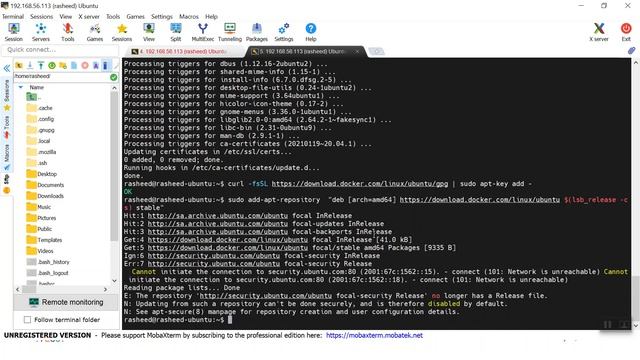The height and width of the screenshot is (360, 640).
Task: Click the new tab button in tab bar
Action: [x=376, y=51]
